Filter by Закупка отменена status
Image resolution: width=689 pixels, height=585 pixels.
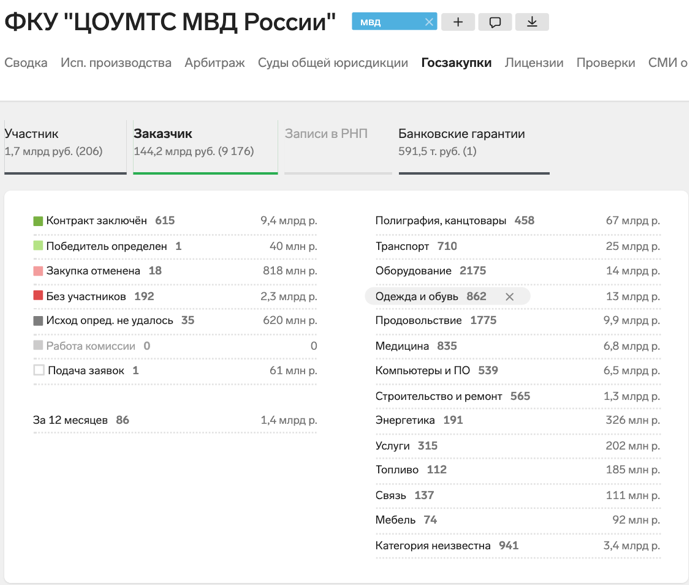[x=175, y=271]
